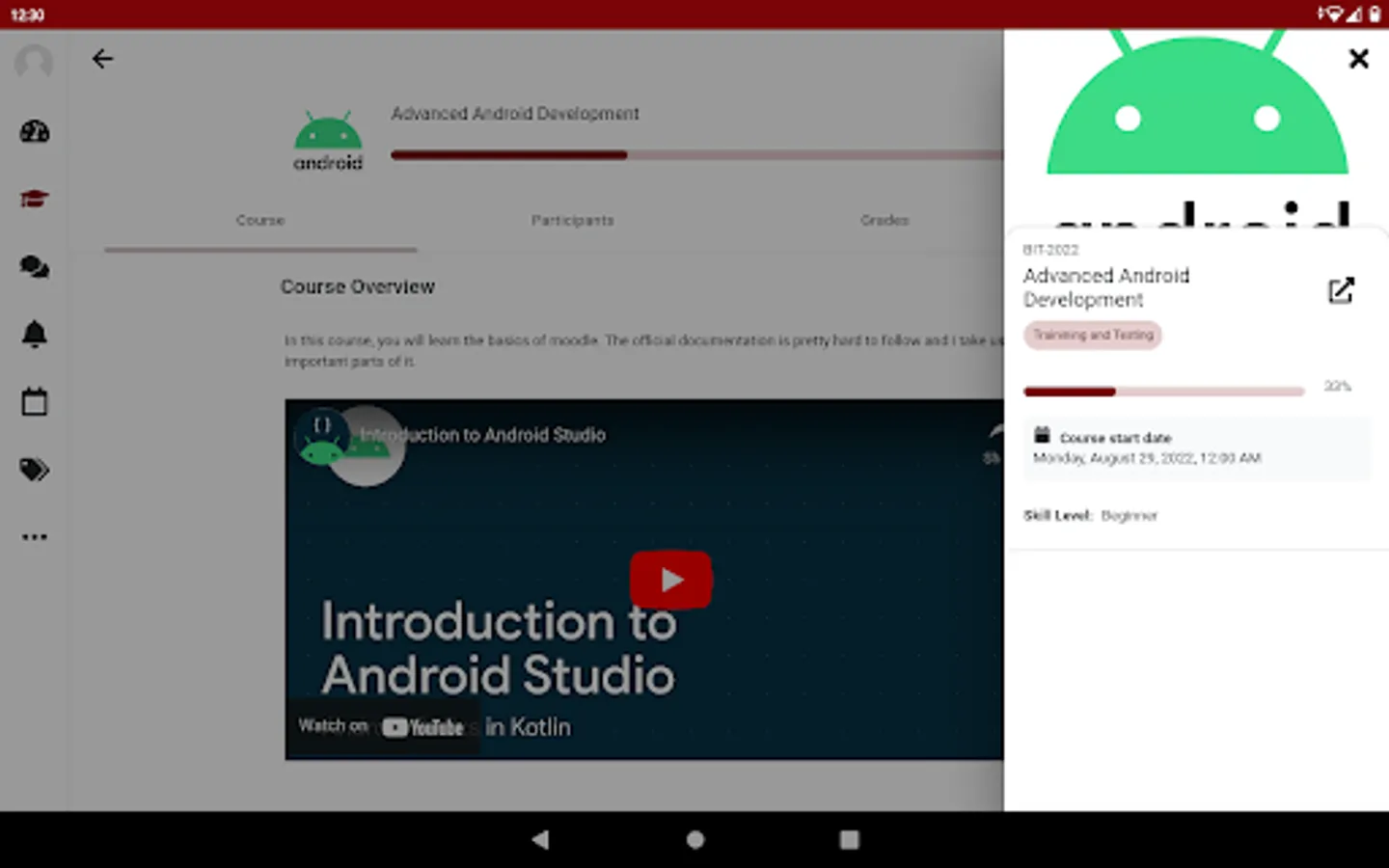Click the Wi-Fi icon in status bar
Screen dimensions: 1389x868
point(1333,14)
